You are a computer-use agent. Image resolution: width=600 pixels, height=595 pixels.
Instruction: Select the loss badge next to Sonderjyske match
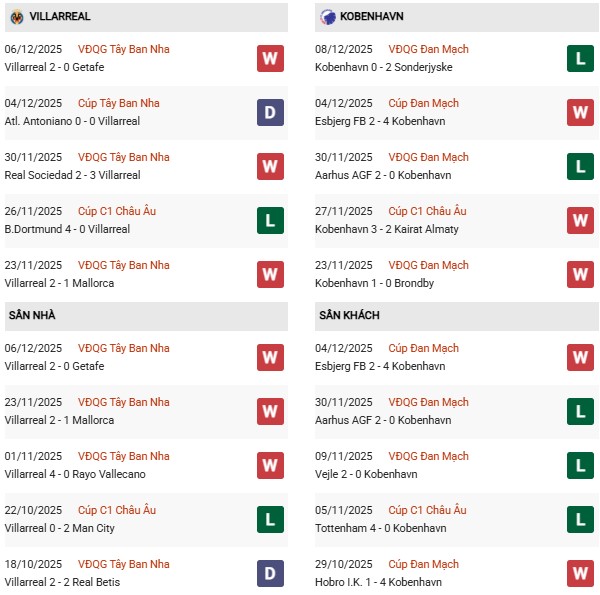[x=580, y=58]
